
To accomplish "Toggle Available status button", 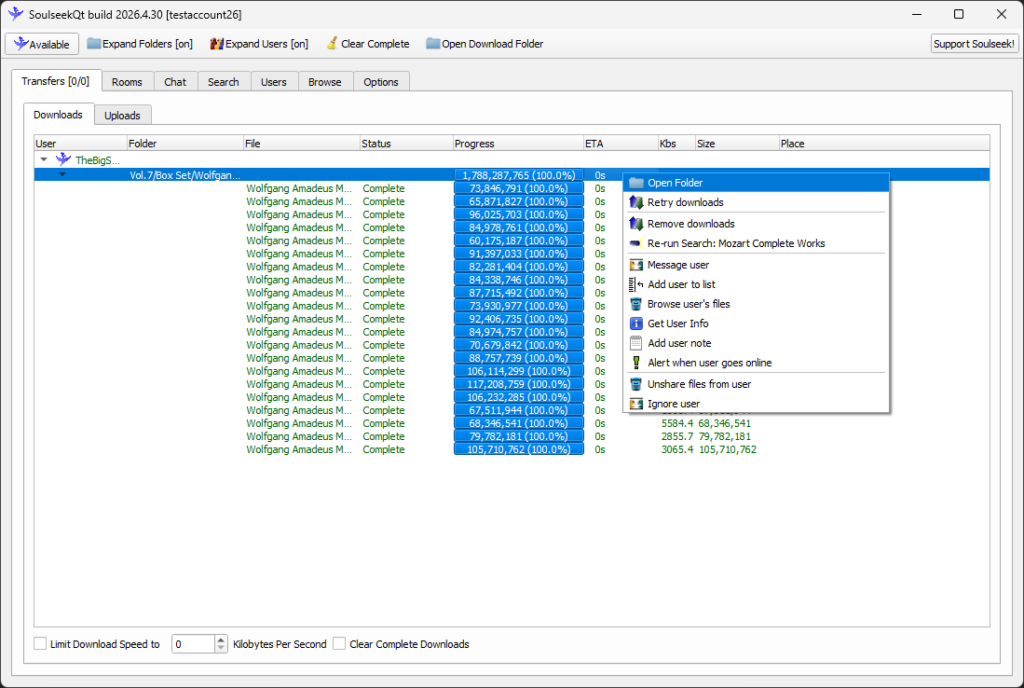I will coord(42,44).
